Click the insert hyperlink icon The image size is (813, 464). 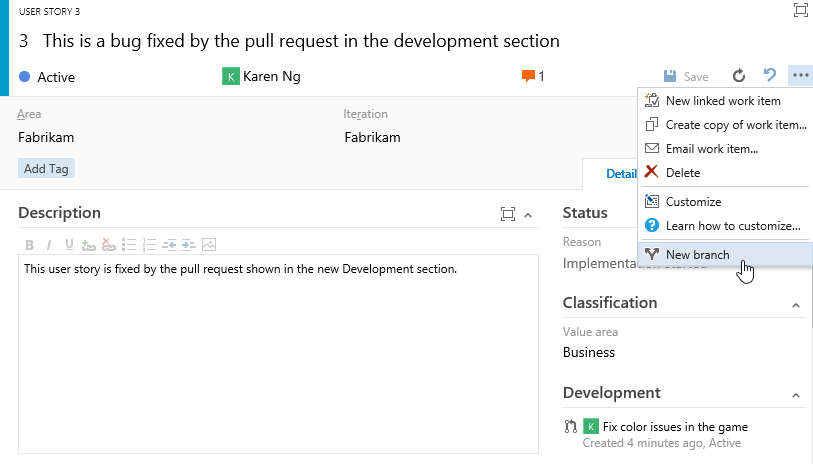[89, 245]
